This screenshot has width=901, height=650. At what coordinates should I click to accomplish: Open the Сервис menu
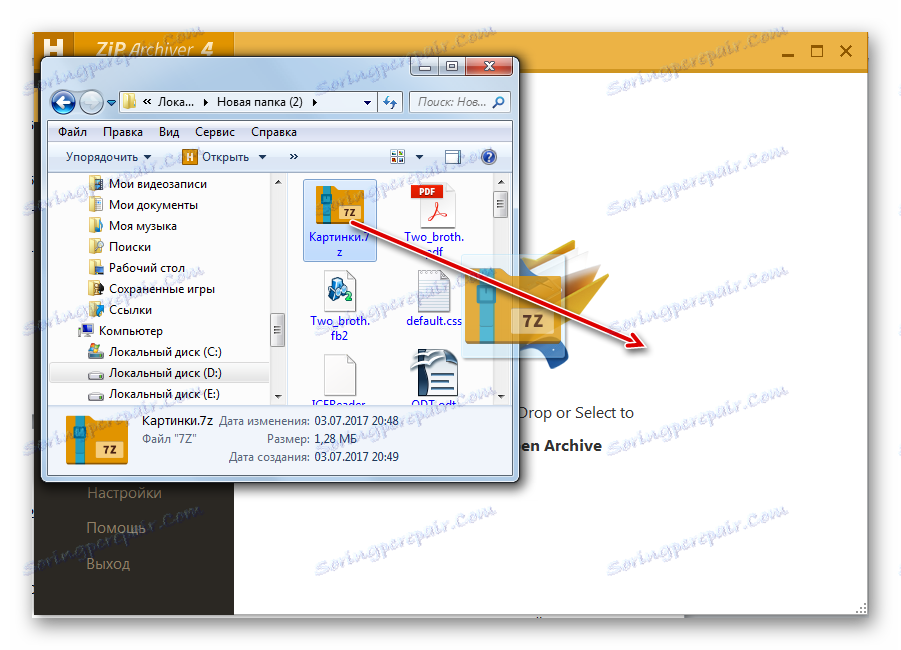(x=215, y=132)
